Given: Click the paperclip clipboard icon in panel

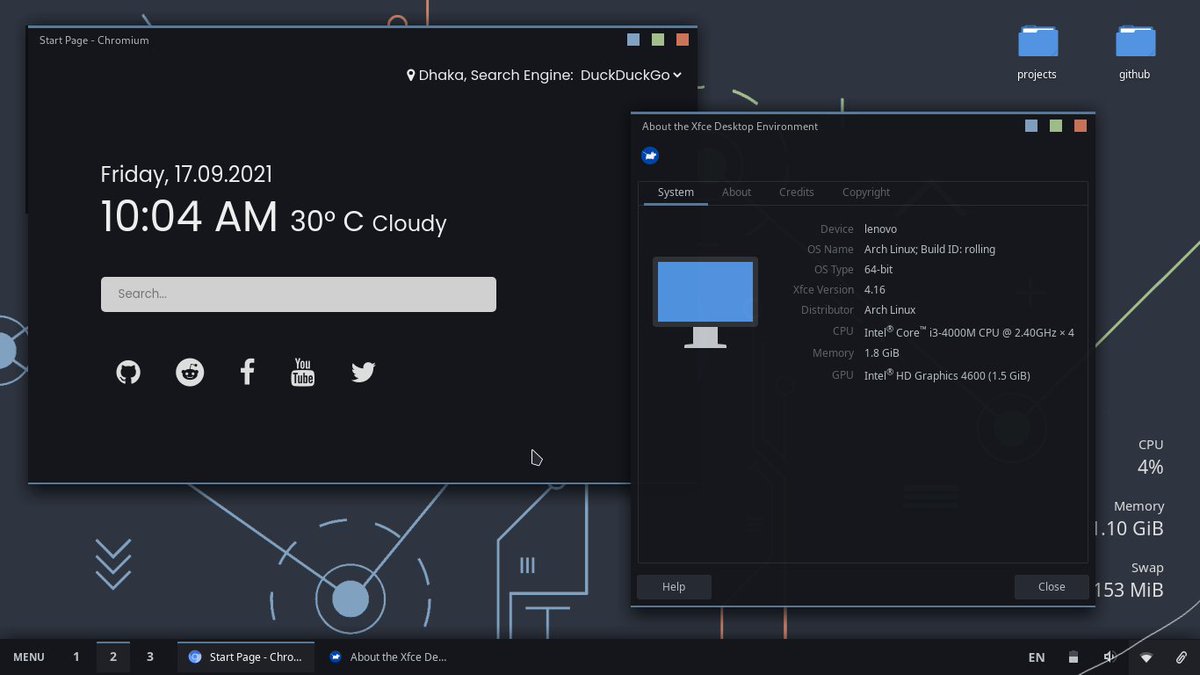Looking at the screenshot, I should point(1181,657).
